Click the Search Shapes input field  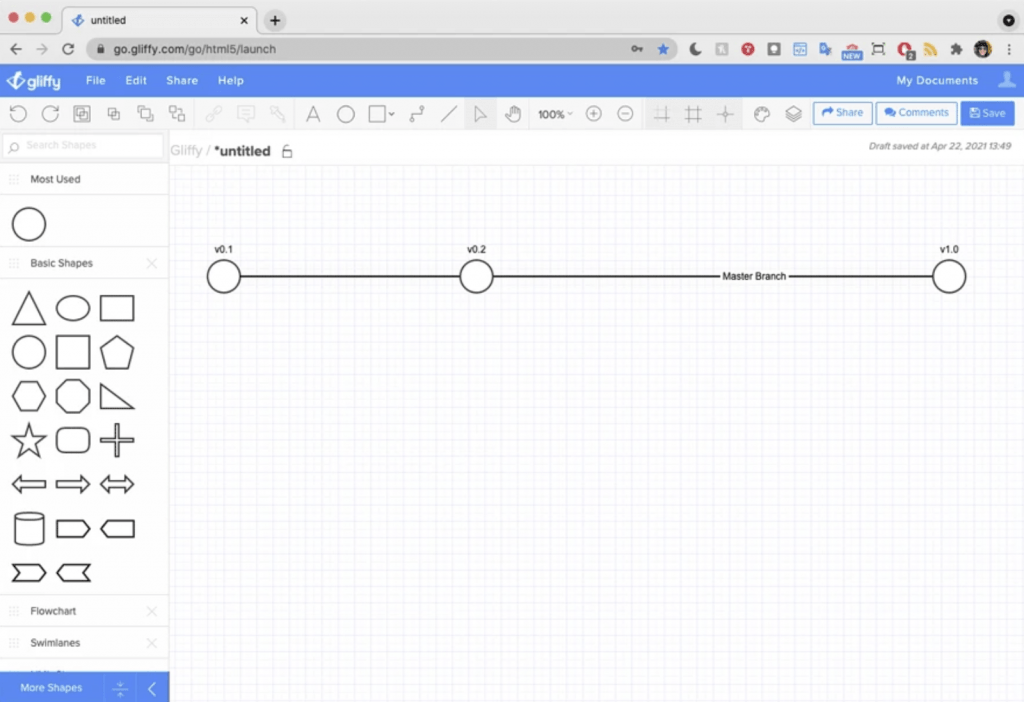(83, 146)
